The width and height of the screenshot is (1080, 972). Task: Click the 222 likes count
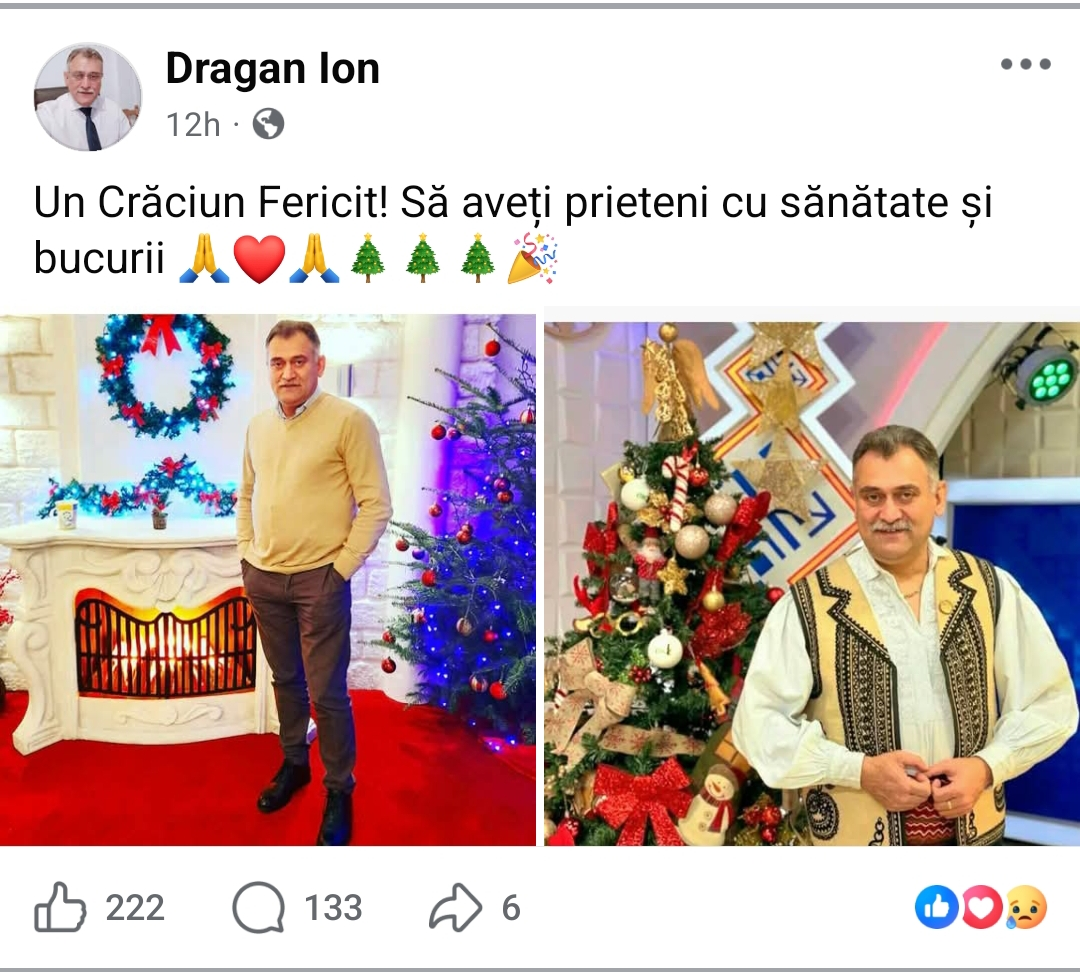point(135,908)
